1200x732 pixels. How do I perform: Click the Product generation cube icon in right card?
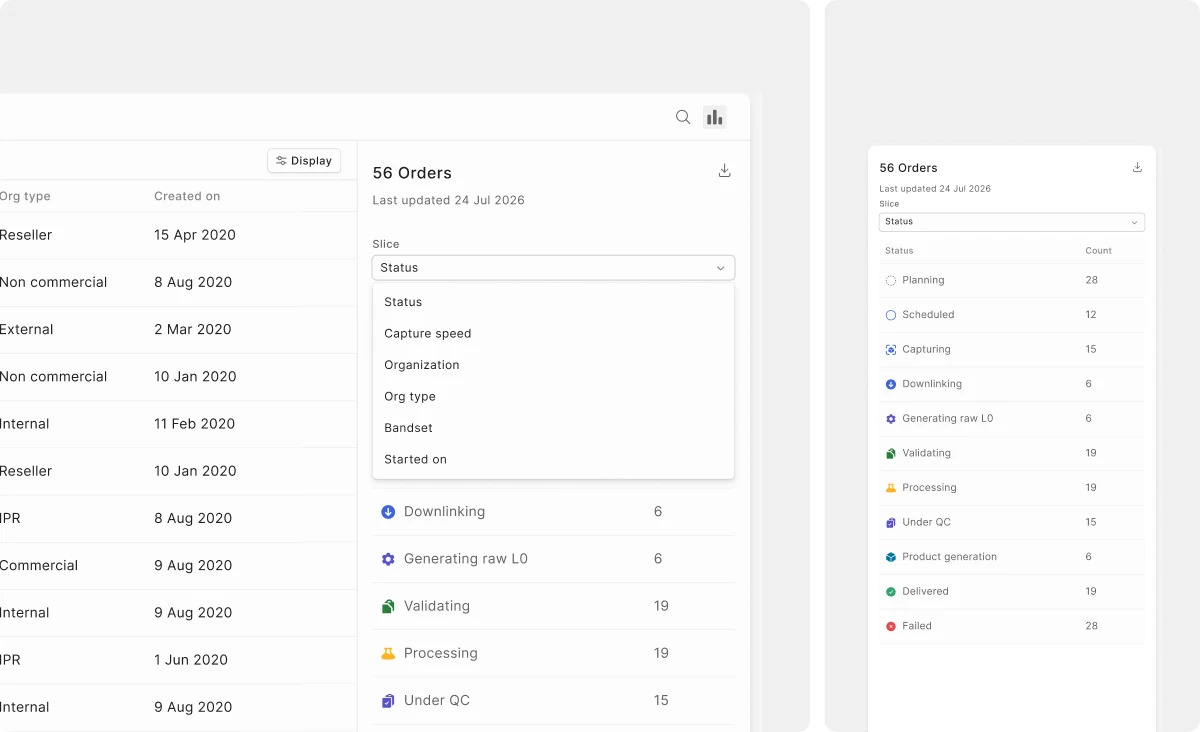[x=891, y=557]
